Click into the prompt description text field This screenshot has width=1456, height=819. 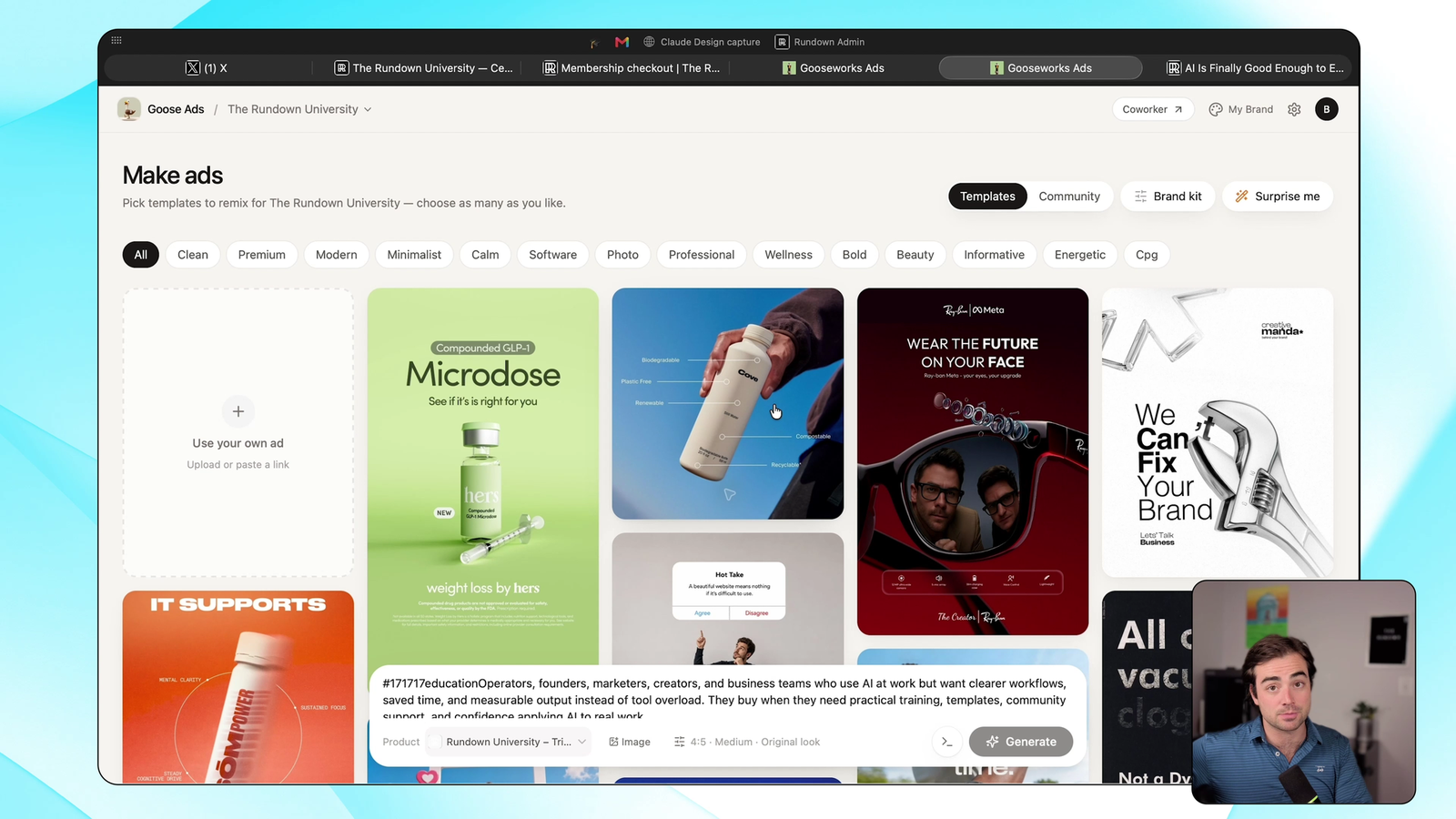coord(725,699)
